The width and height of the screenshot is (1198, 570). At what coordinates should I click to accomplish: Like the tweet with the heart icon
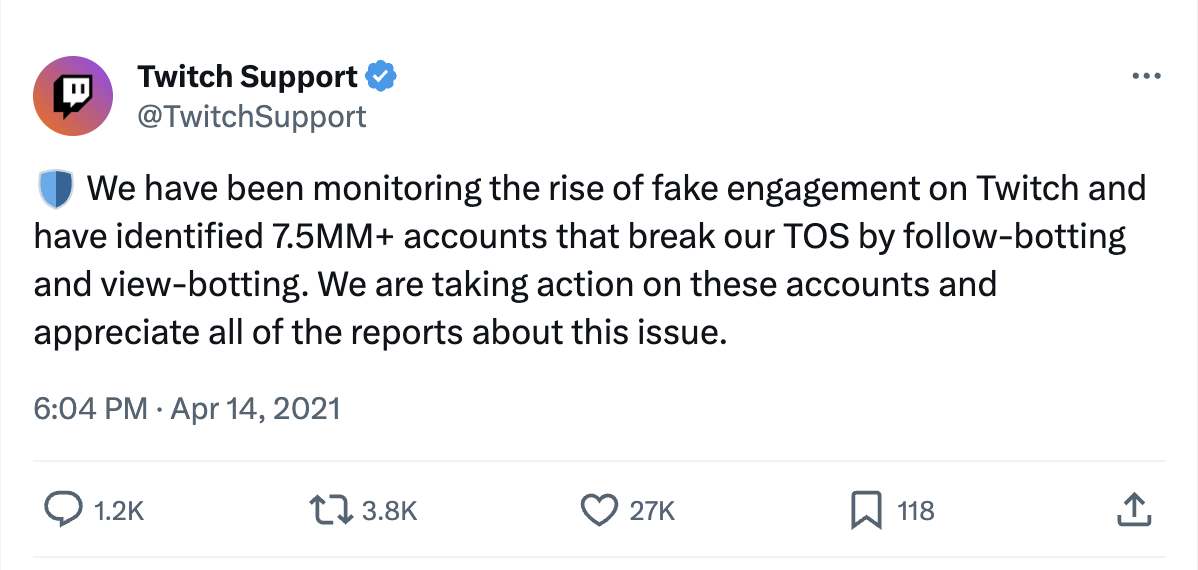[599, 511]
